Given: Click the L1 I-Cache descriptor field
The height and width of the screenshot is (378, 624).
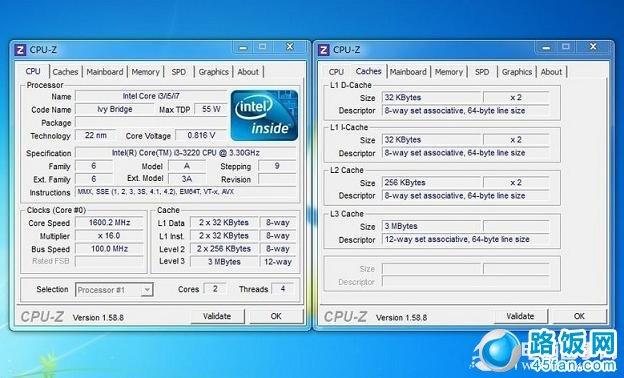Looking at the screenshot, I should pos(466,153).
